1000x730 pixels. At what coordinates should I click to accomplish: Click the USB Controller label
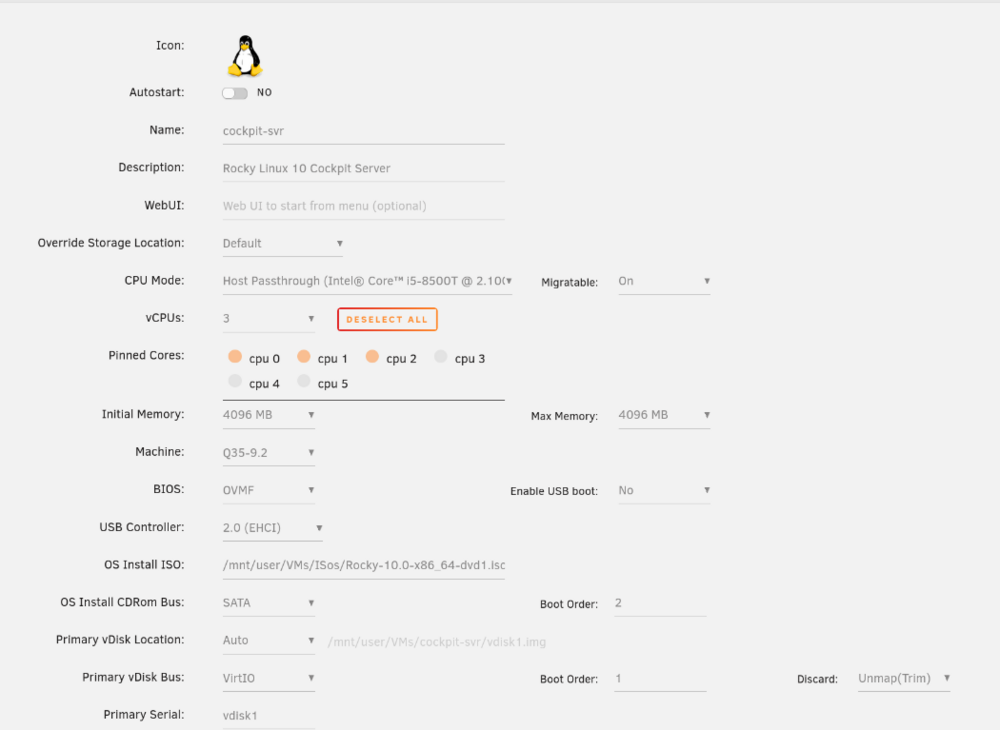[142, 527]
